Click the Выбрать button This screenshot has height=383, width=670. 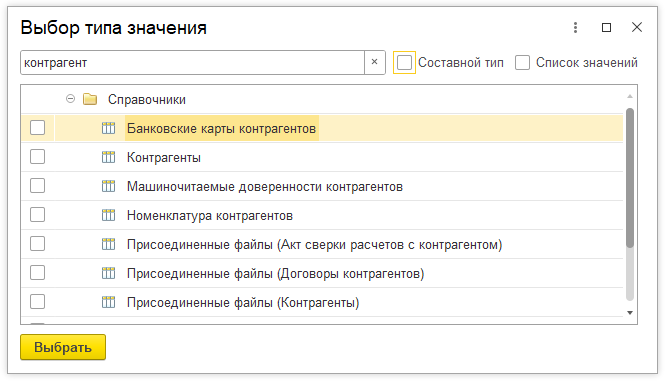63,347
